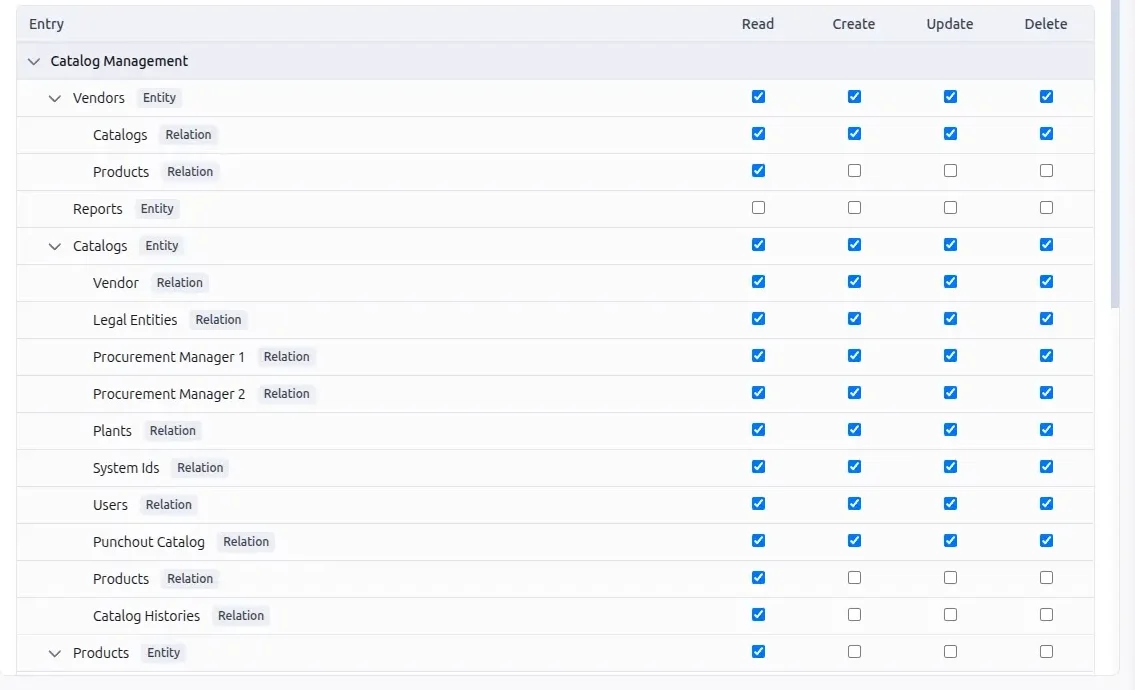This screenshot has height=690, width=1135.
Task: Uncheck Delete for Punchout Catalog
Action: click(x=1046, y=540)
